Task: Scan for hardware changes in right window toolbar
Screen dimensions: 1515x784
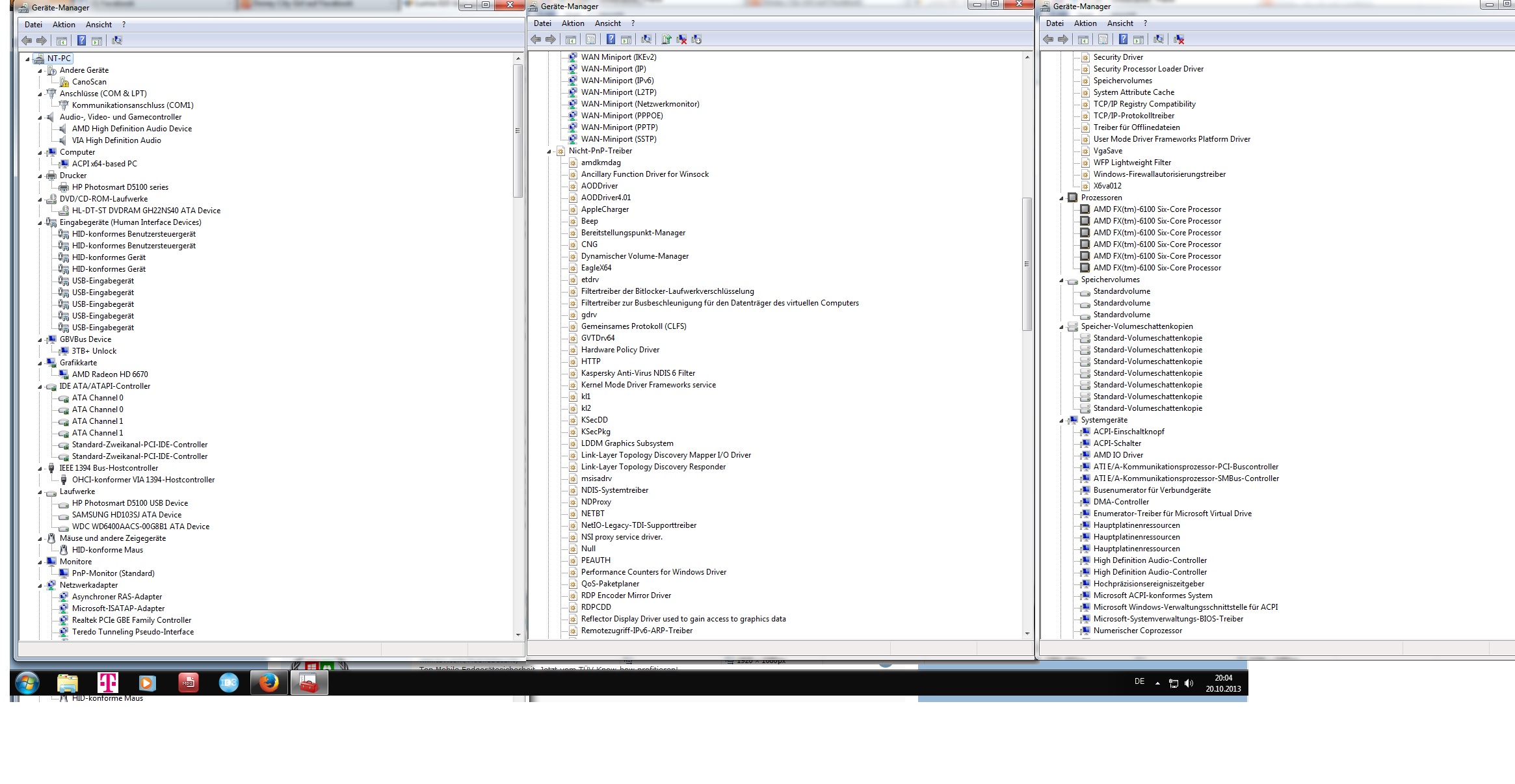Action: (x=1159, y=39)
